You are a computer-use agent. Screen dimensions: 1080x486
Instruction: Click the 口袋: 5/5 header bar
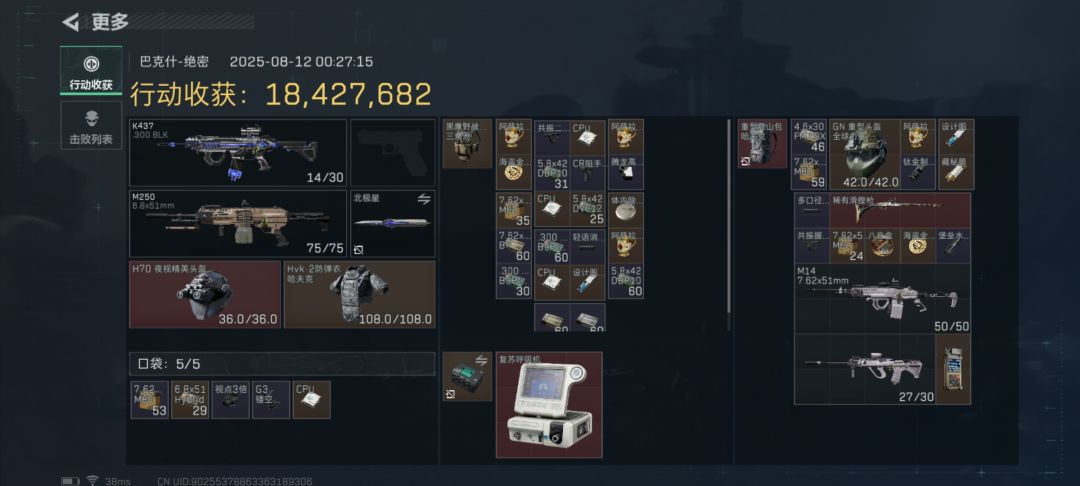point(282,363)
